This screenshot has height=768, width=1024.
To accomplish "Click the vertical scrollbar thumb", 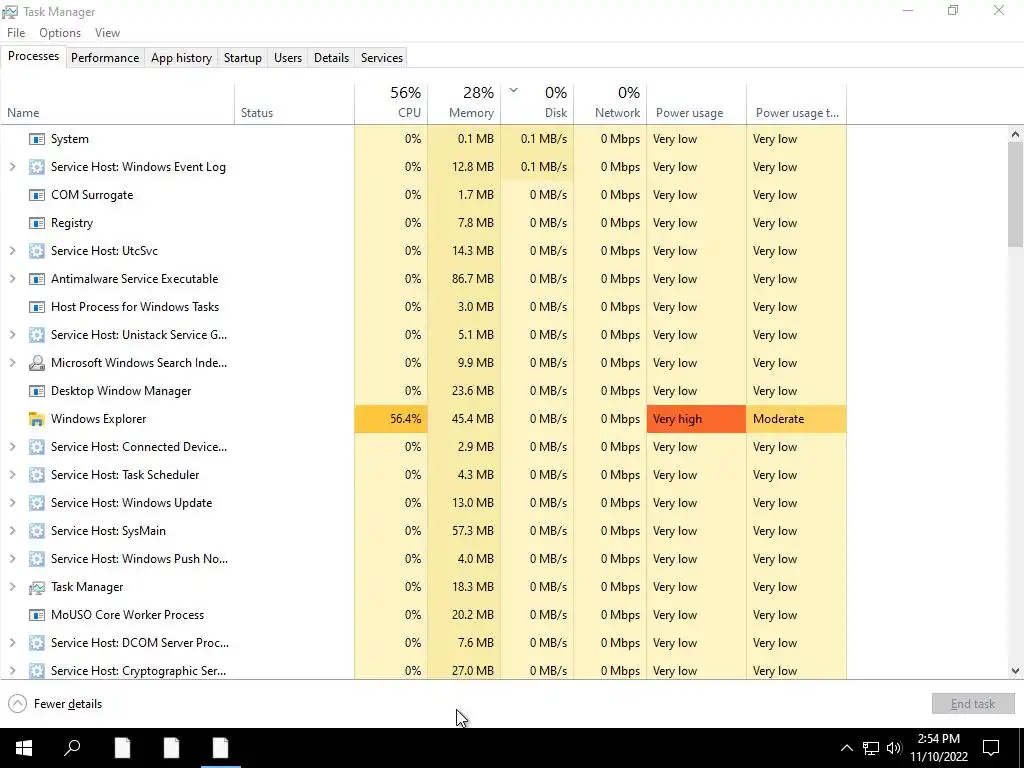I will (1015, 194).
